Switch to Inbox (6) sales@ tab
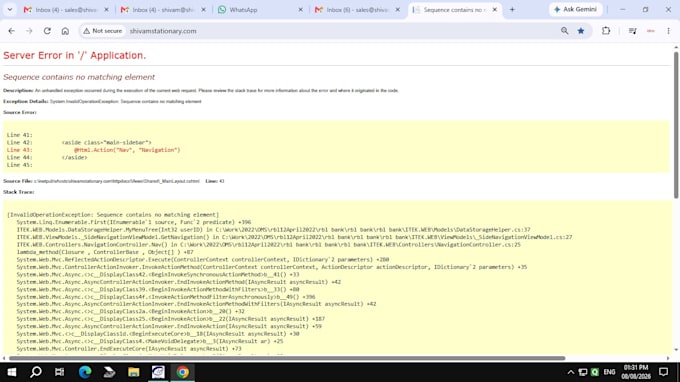Screen dimensions: 680x382 point(357,10)
